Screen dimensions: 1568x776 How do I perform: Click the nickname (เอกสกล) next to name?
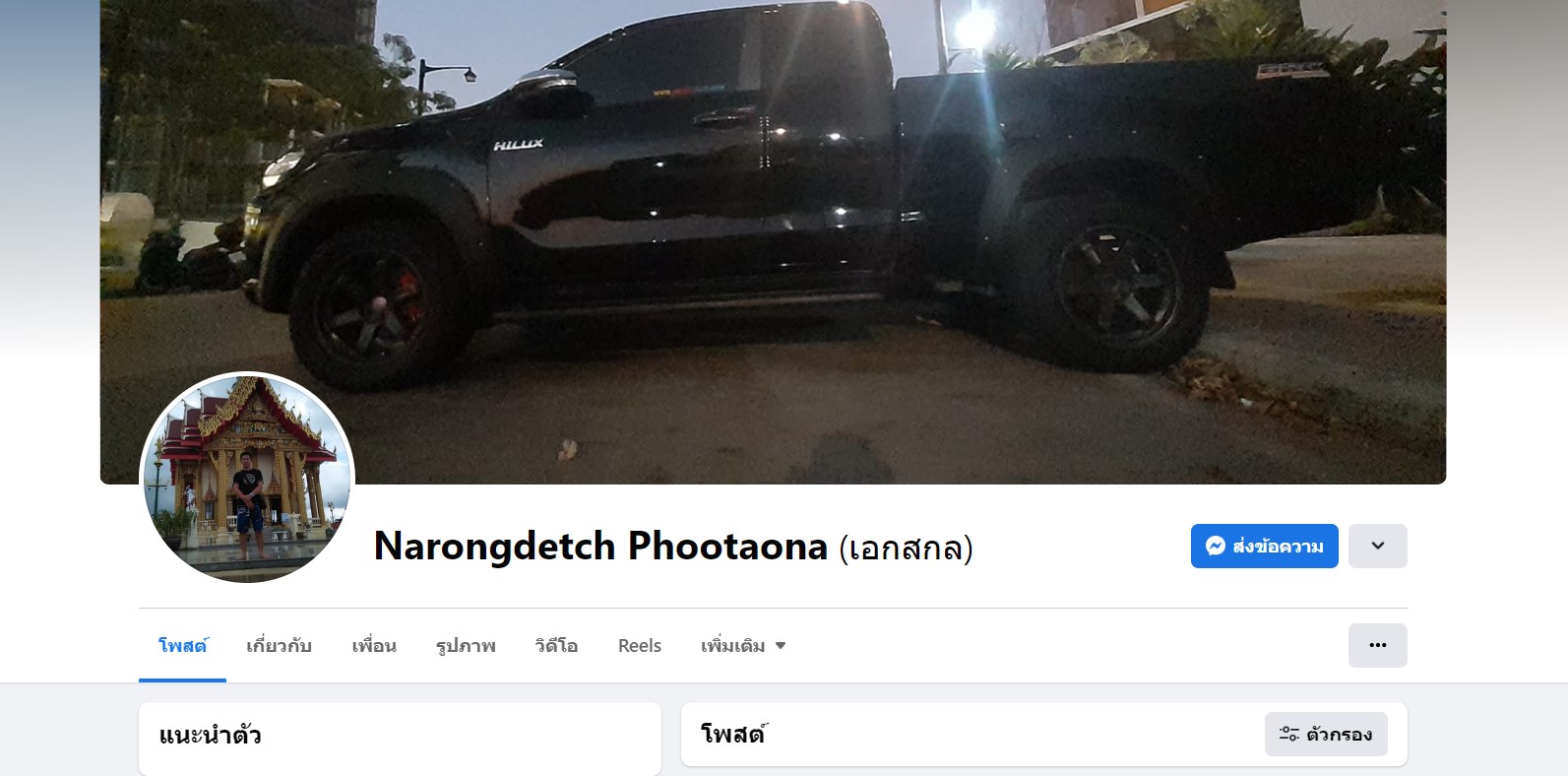pyautogui.click(x=906, y=548)
